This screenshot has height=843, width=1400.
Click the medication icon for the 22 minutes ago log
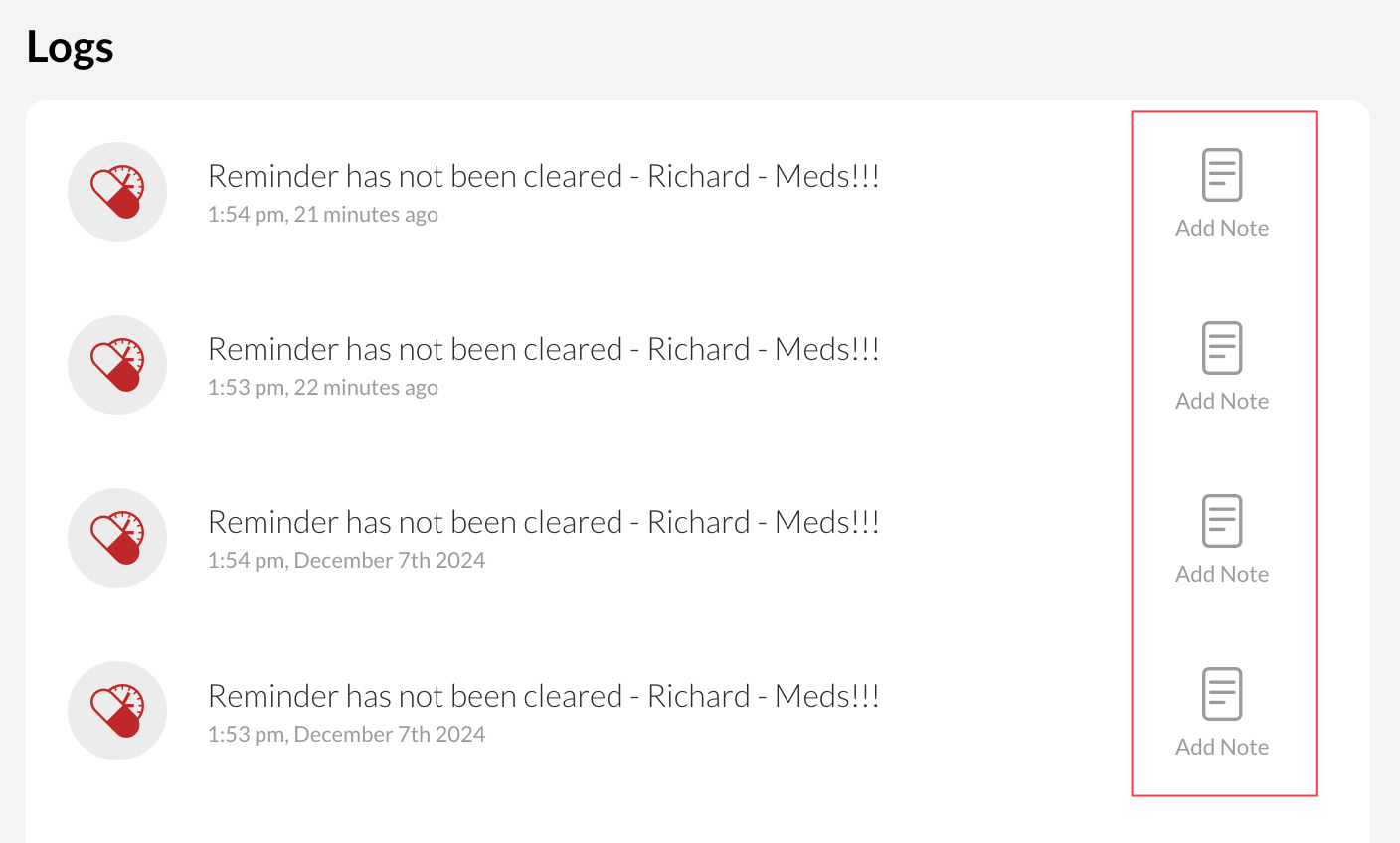pos(117,365)
